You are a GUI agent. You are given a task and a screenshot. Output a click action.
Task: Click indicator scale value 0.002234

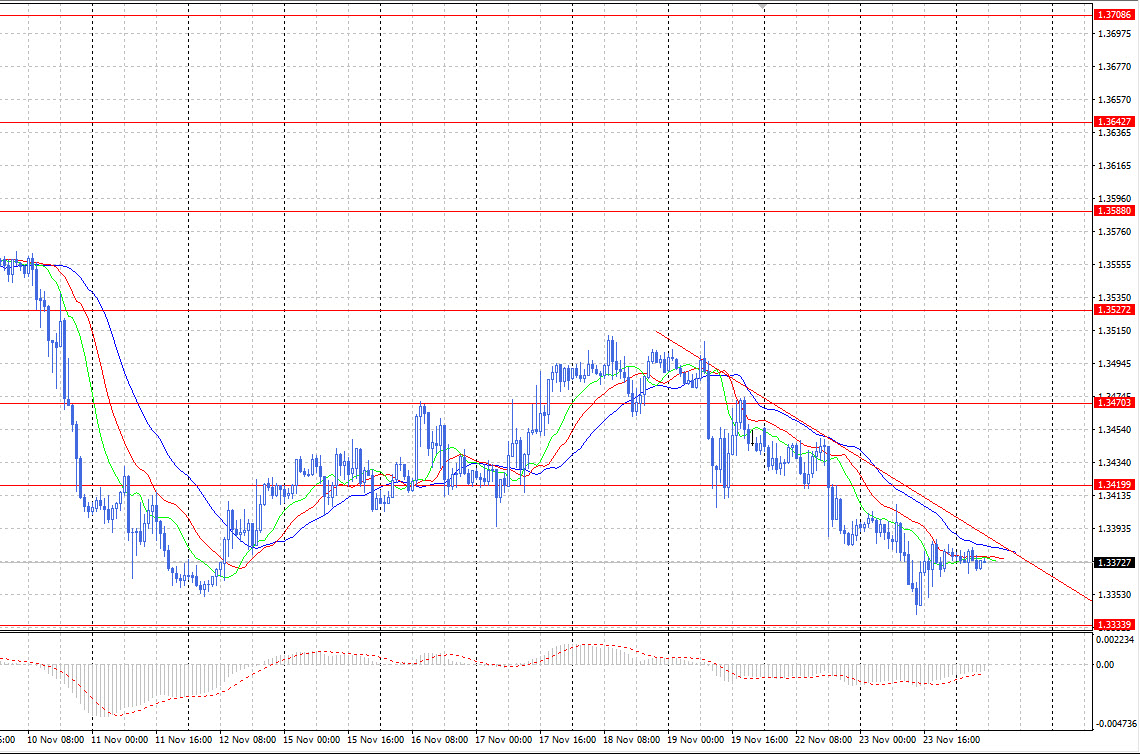click(1115, 640)
